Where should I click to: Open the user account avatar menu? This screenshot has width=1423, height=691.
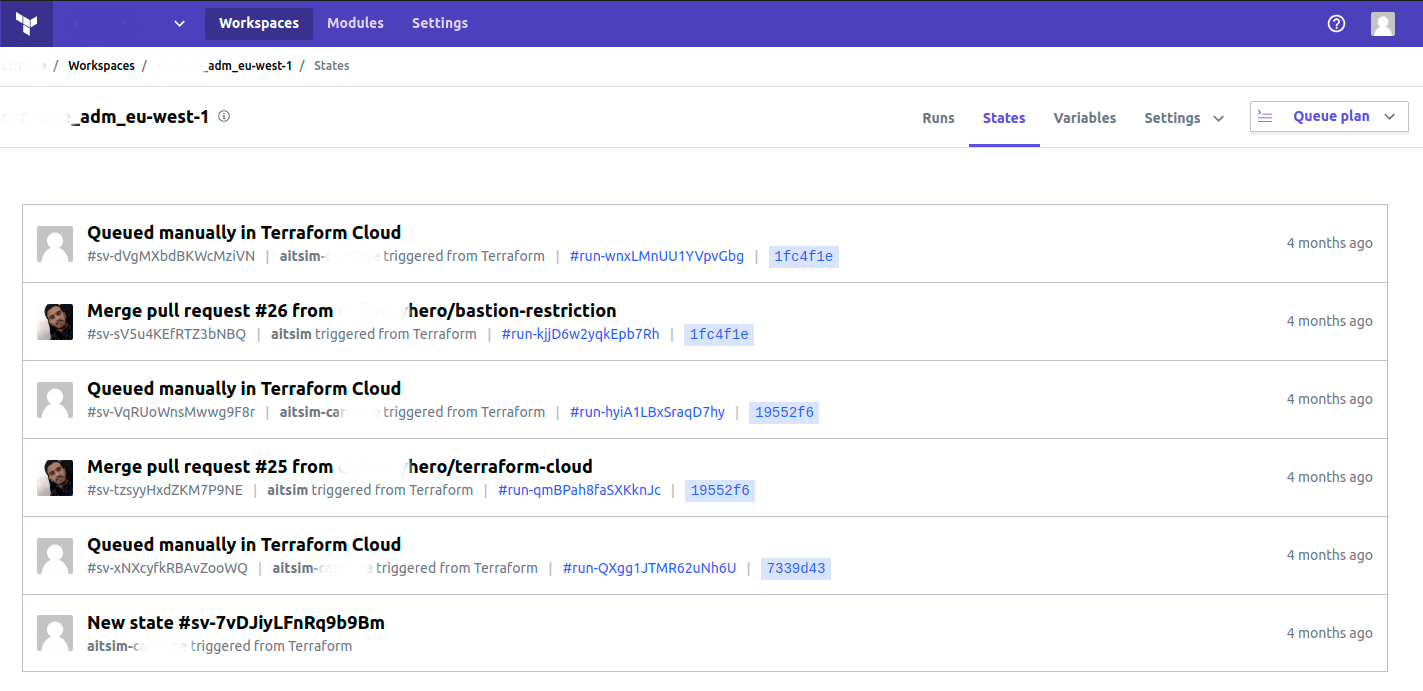pyautogui.click(x=1383, y=24)
